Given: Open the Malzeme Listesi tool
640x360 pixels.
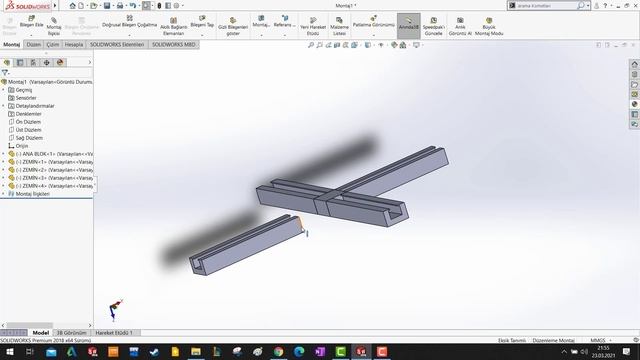Looking at the screenshot, I should [x=339, y=27].
